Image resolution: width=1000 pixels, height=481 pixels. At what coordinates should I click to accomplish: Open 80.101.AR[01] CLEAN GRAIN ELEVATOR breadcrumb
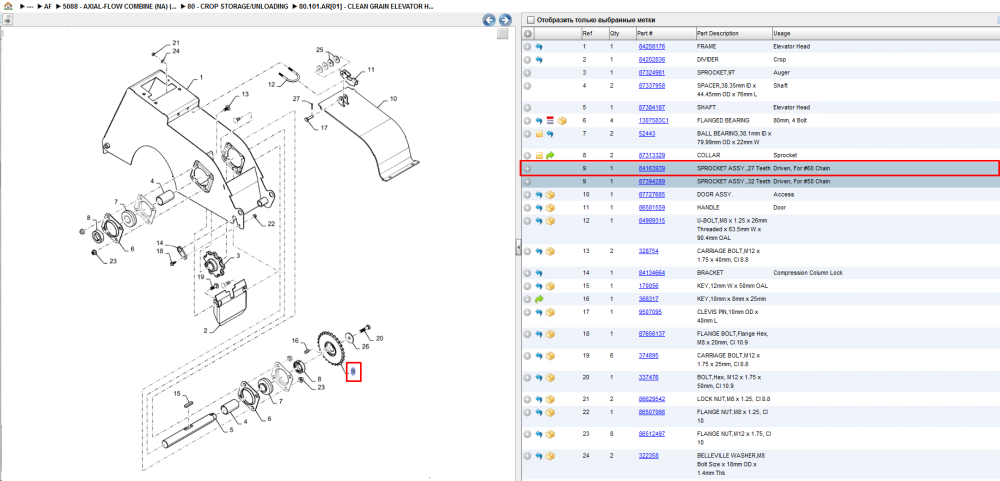click(366, 6)
